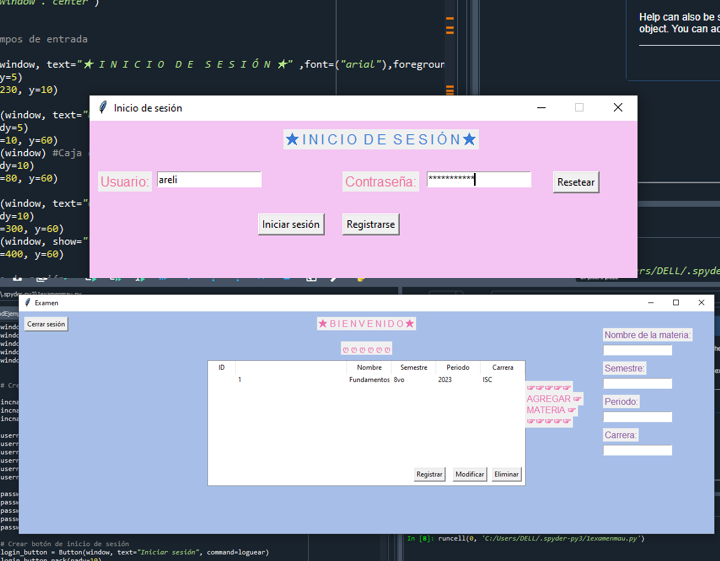Click the feather icon of Inicio de sesión window
The width and height of the screenshot is (720, 561).
point(103,107)
